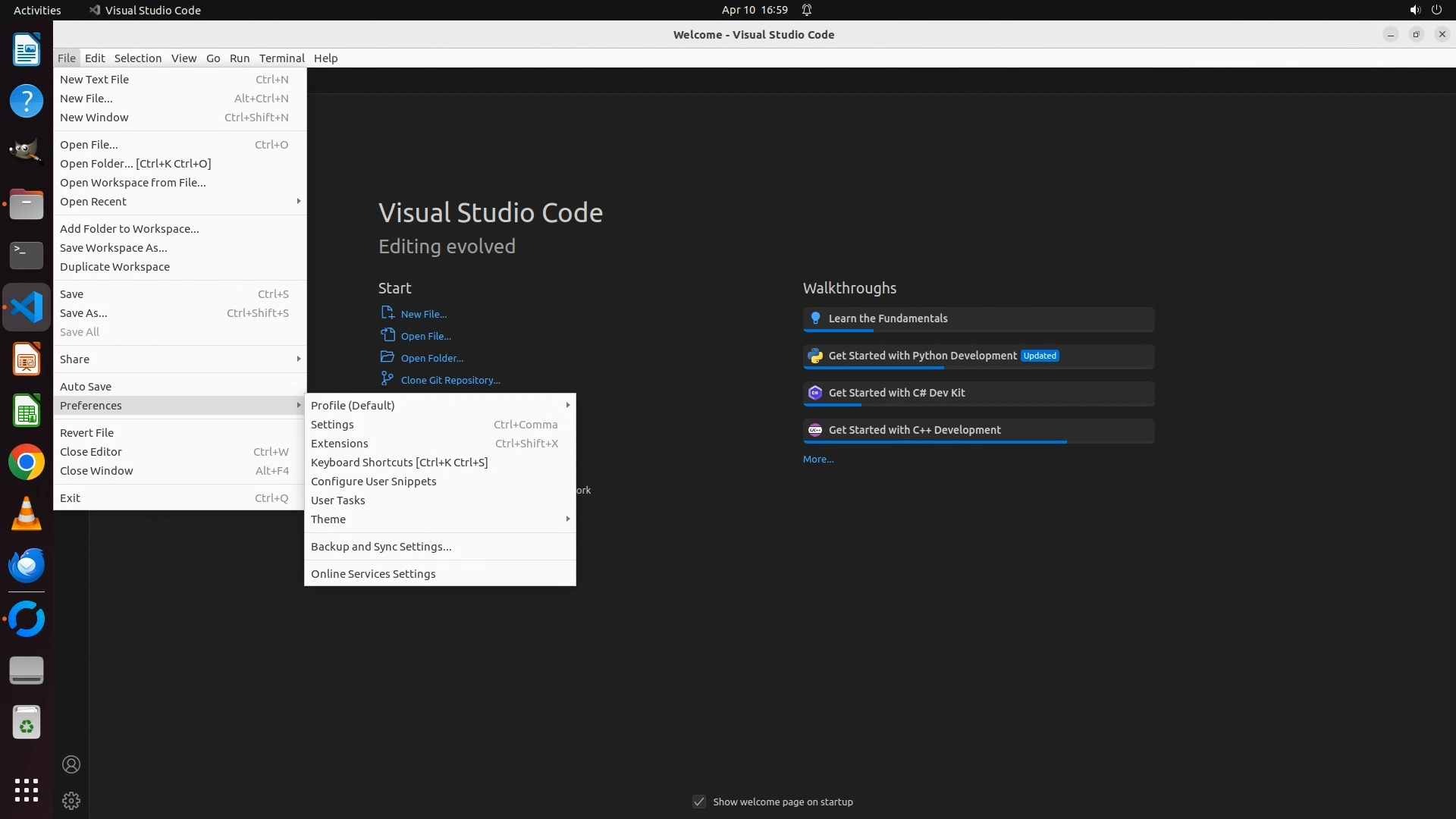Launch Google Chrome from the dock
The height and width of the screenshot is (819, 1456).
coord(27,462)
